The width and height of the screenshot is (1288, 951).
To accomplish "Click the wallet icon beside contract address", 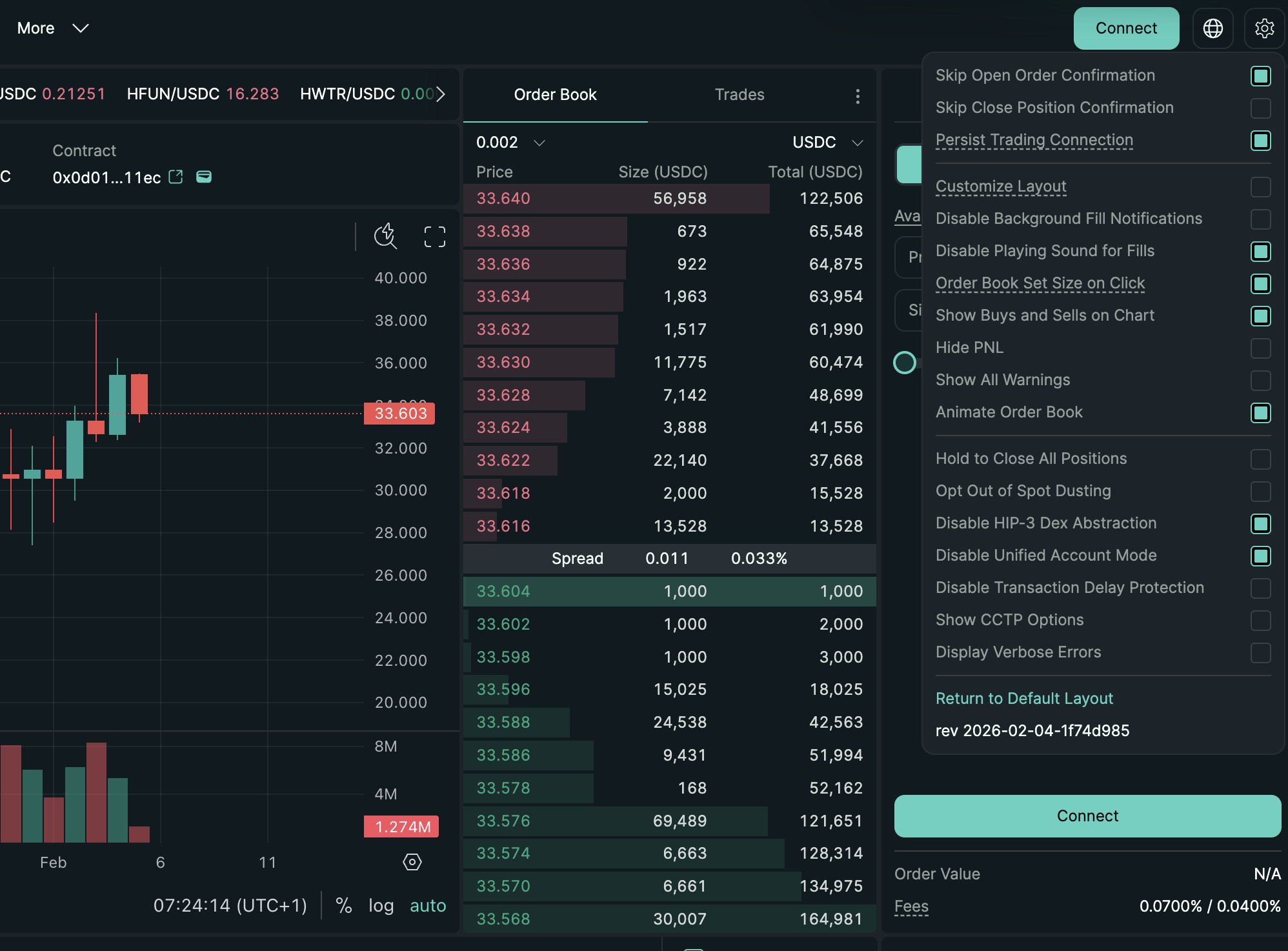I will (204, 177).
